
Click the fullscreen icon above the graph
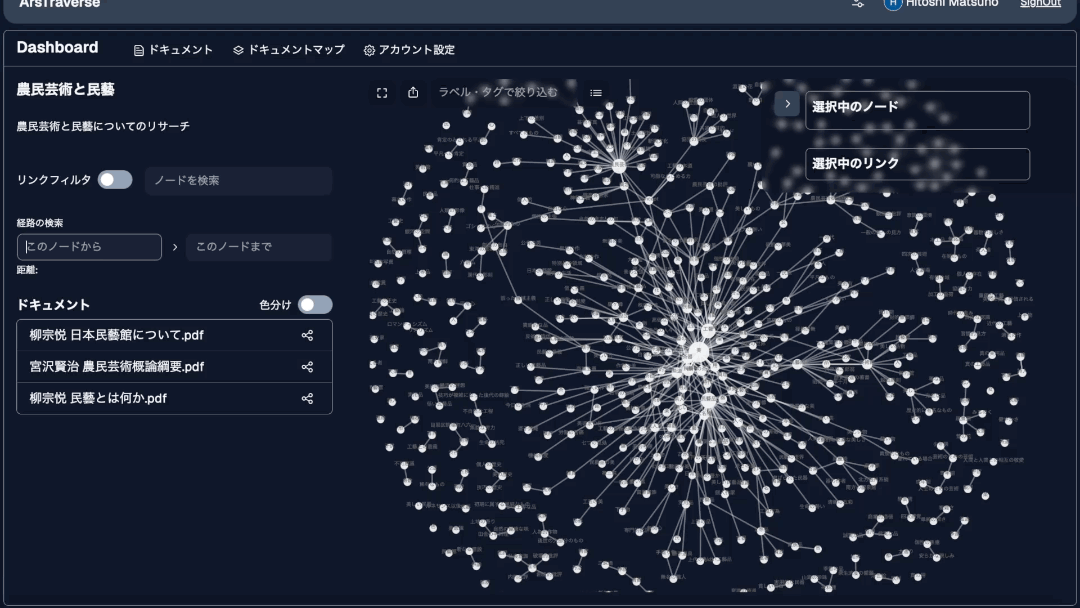coord(382,93)
